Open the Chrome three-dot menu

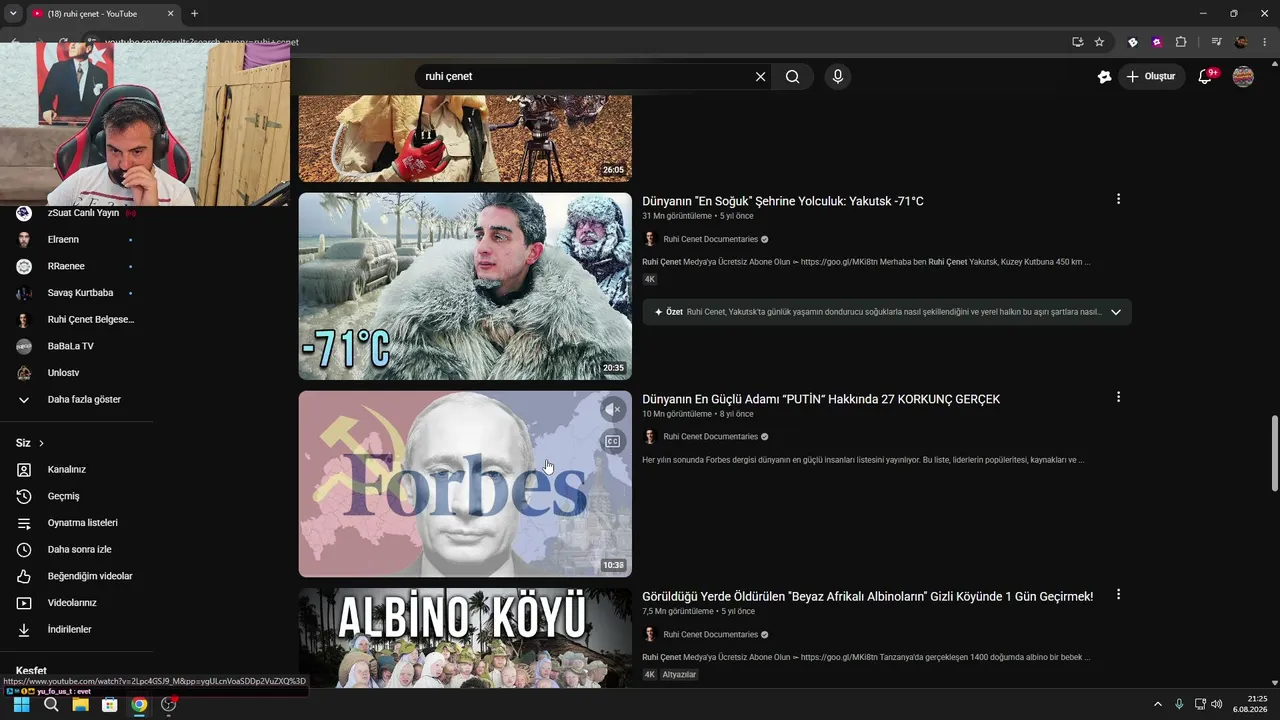pyautogui.click(x=1265, y=42)
